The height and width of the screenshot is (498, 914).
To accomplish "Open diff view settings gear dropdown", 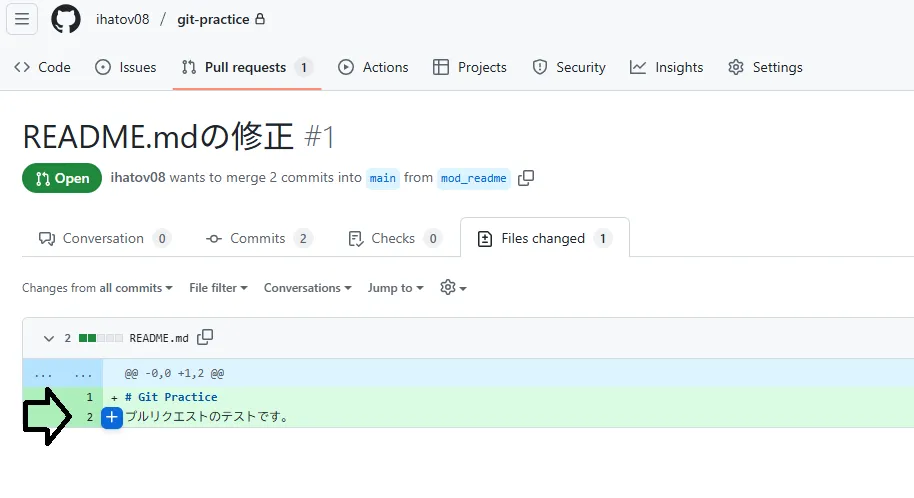I will (x=454, y=287).
